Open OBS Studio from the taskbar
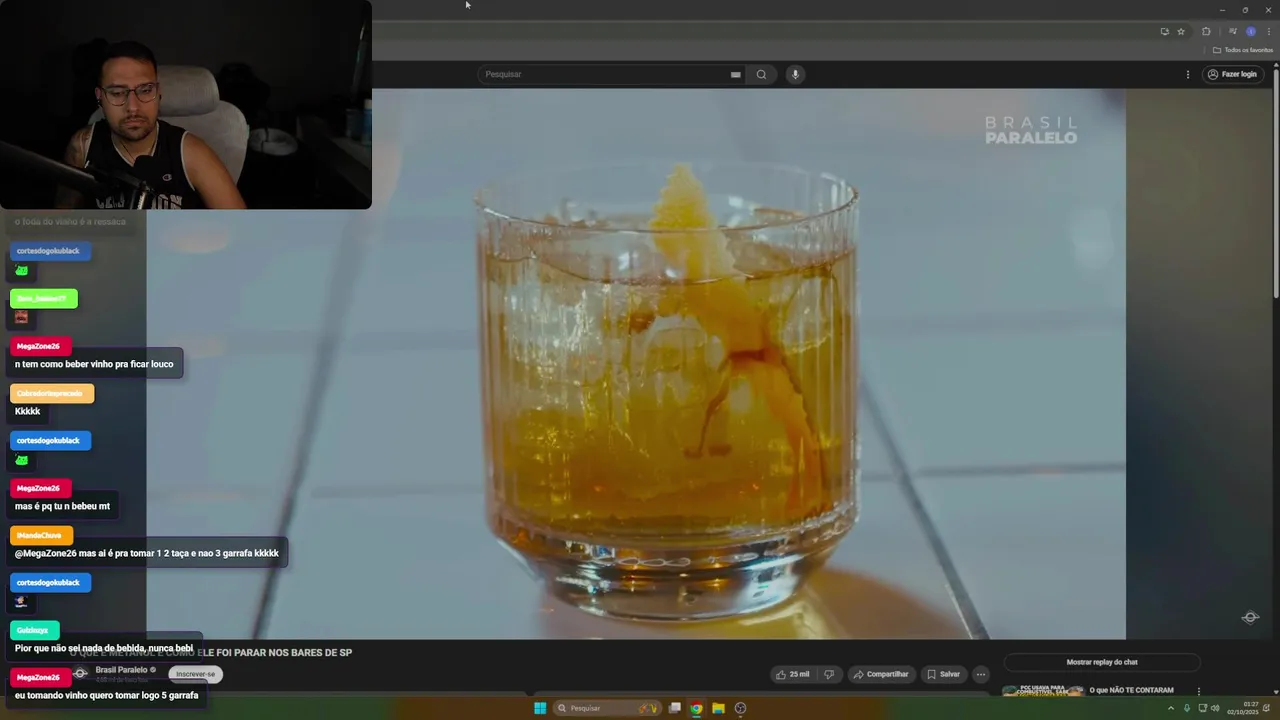The image size is (1280, 720). pyautogui.click(x=740, y=708)
